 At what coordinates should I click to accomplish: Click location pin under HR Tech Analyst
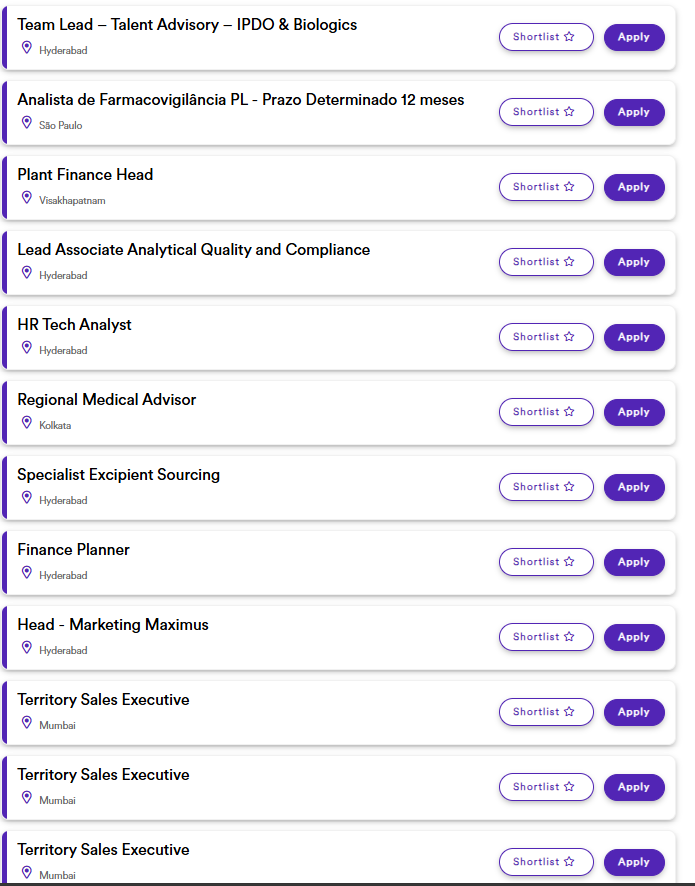click(27, 347)
